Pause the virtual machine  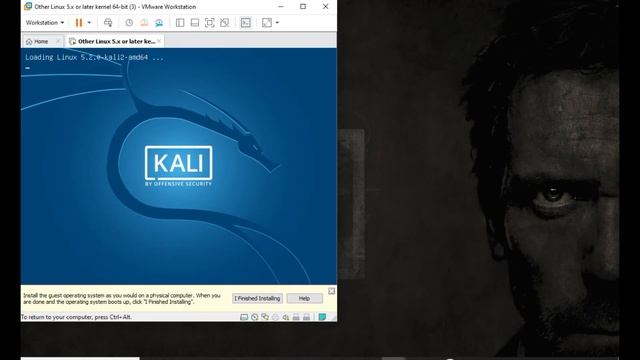(x=79, y=22)
